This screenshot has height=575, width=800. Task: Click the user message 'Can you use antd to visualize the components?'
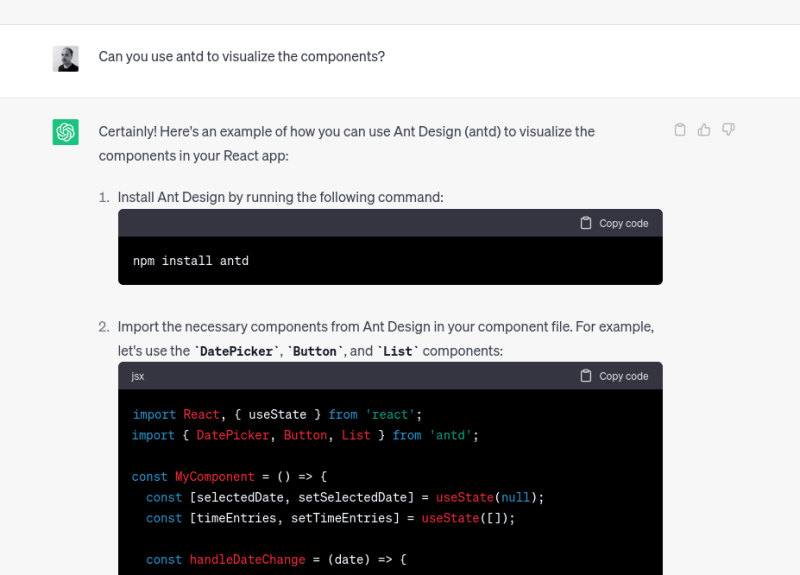tap(242, 56)
